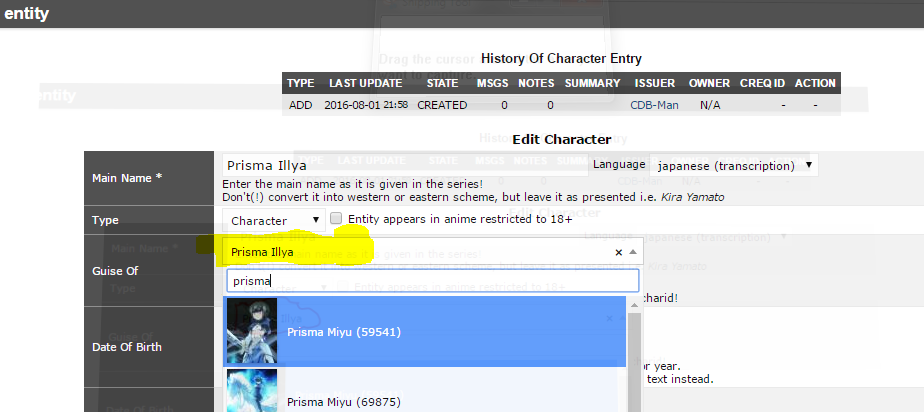This screenshot has width=924, height=412.
Task: Choose Prisma Miyu (69875) from results
Action: click(x=343, y=401)
